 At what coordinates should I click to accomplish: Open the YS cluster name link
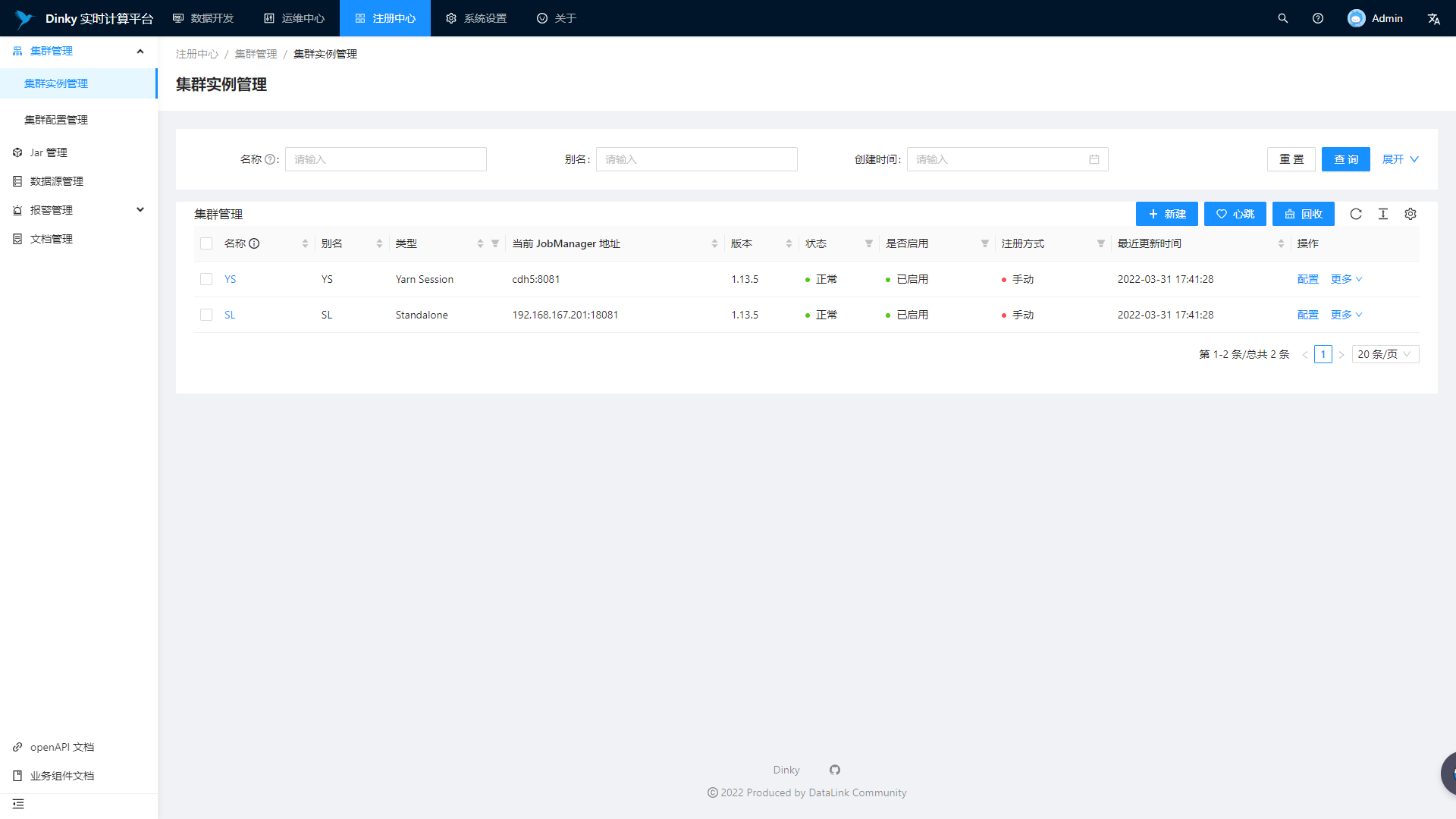pos(231,279)
